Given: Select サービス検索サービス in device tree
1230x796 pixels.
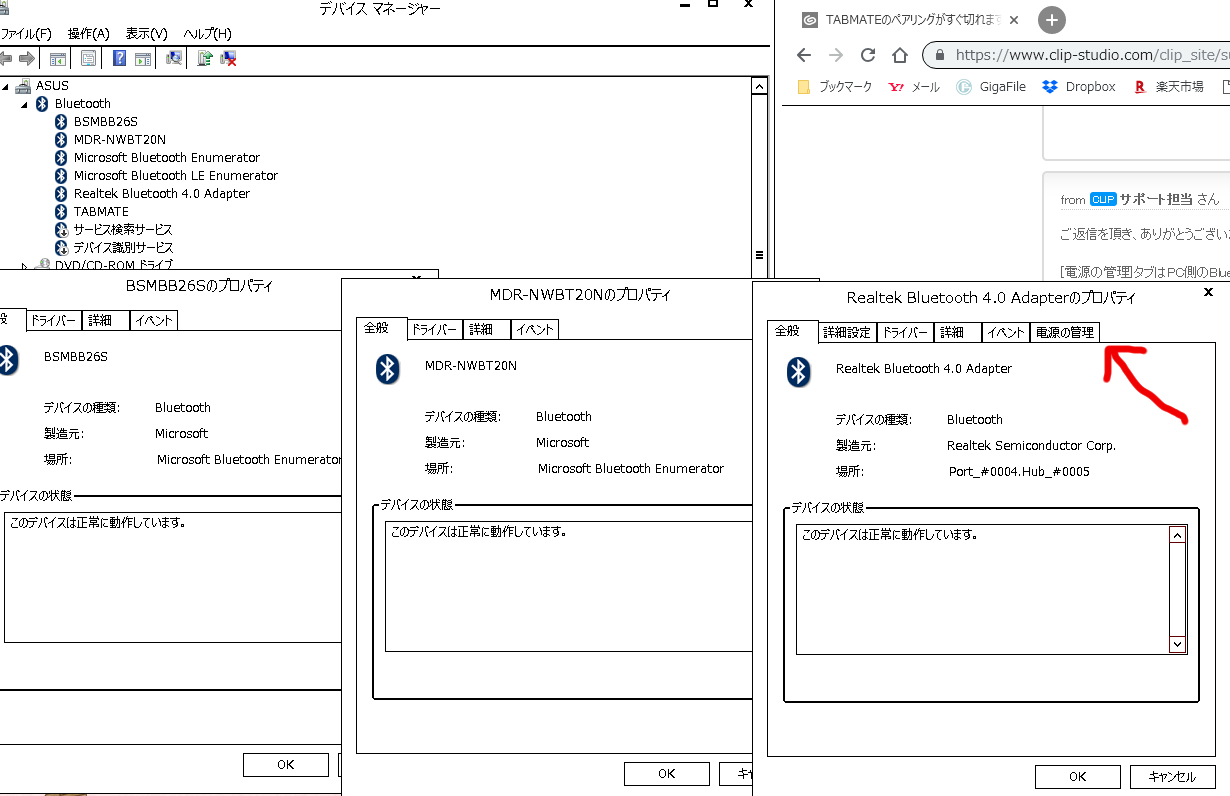Looking at the screenshot, I should pyautogui.click(x=123, y=230).
